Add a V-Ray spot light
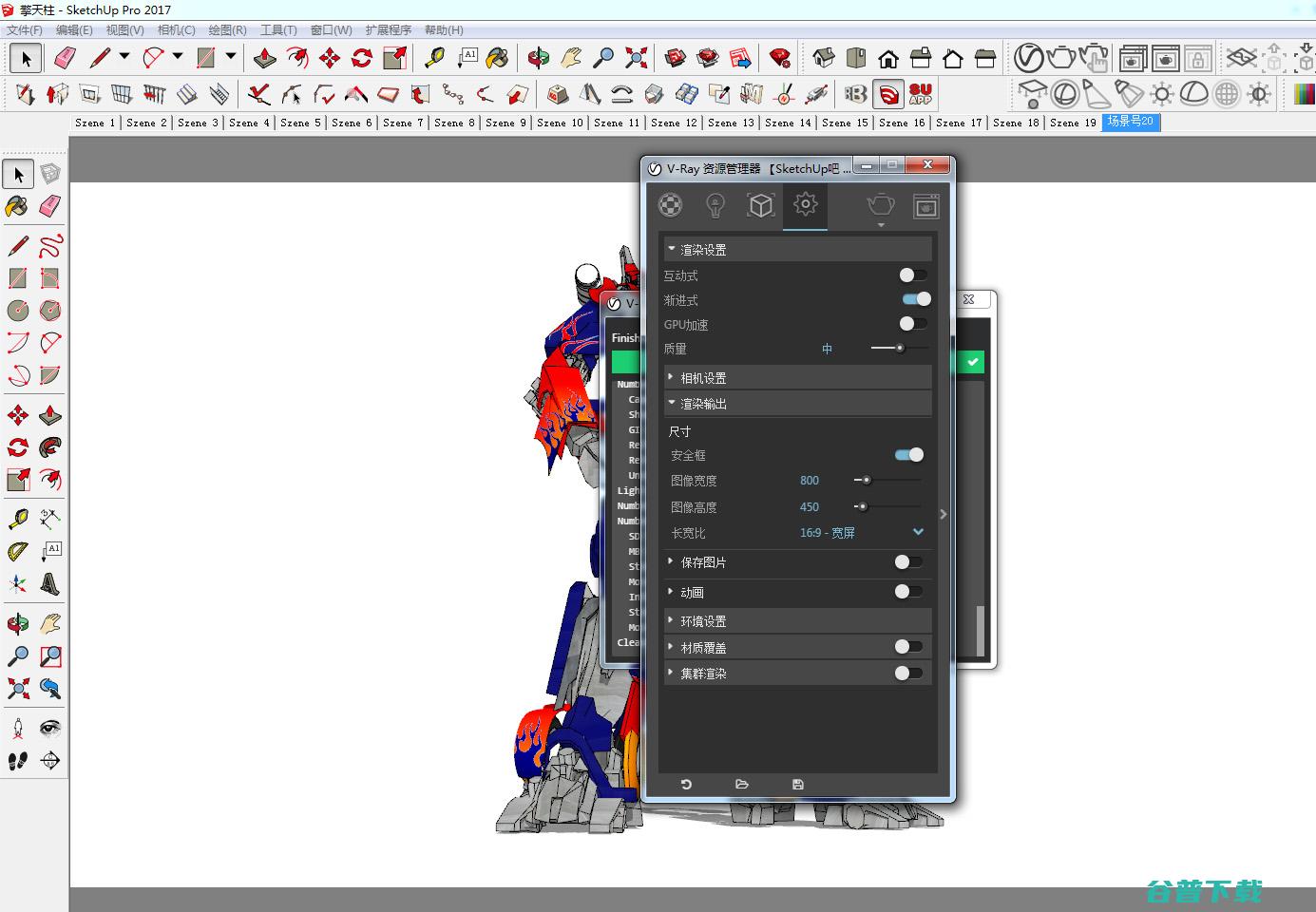 point(1096,94)
